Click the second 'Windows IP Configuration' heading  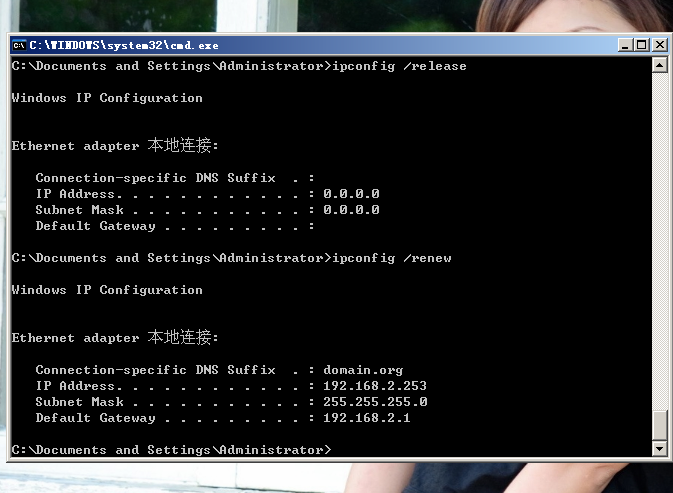click(x=107, y=290)
